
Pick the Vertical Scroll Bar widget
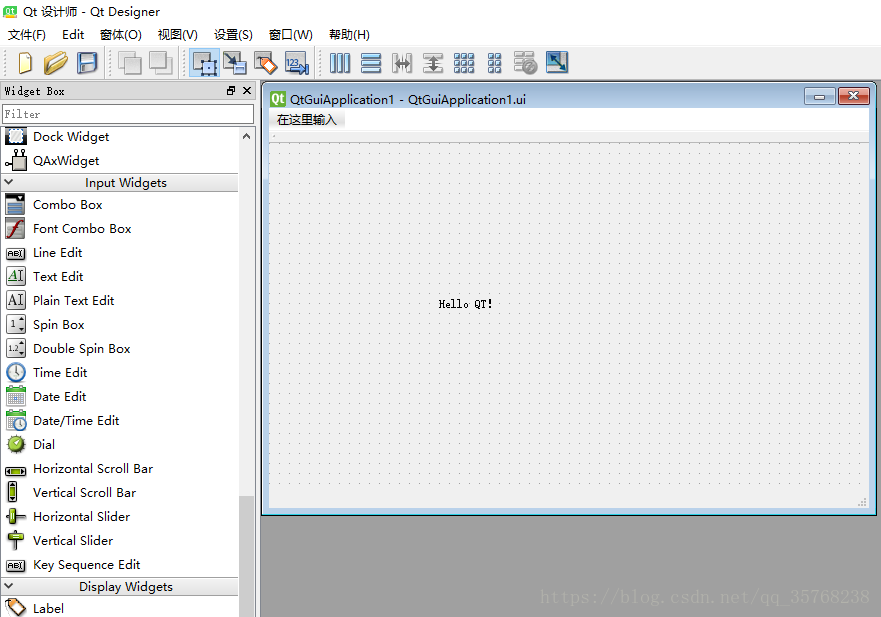(121, 493)
